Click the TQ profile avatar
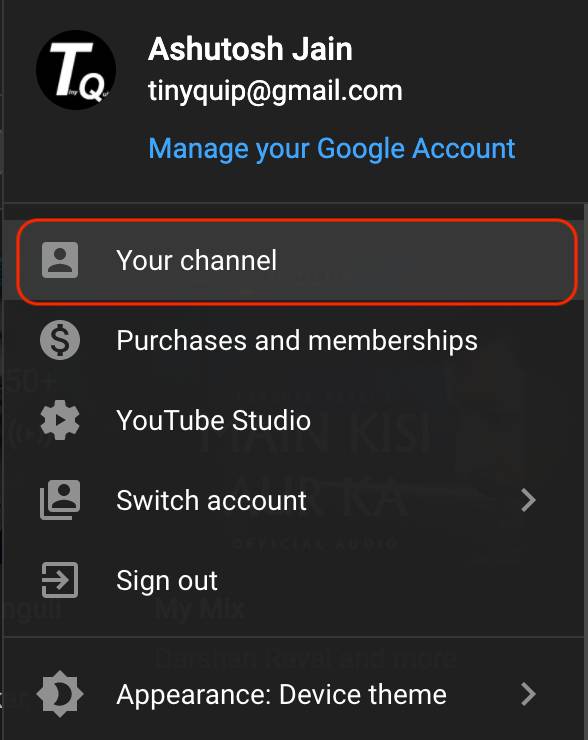The height and width of the screenshot is (740, 588). (76, 70)
